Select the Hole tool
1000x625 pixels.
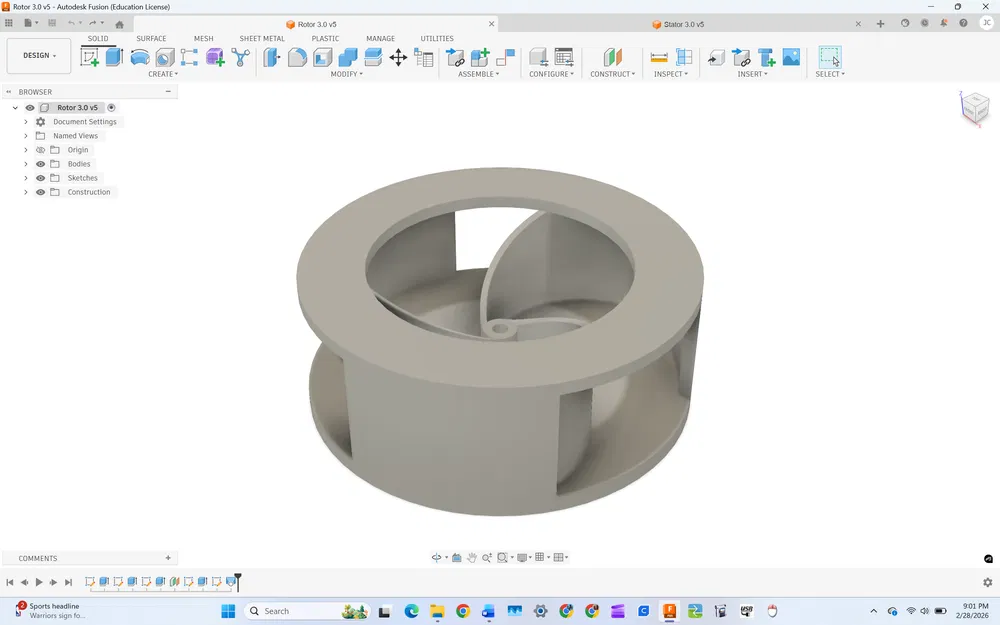point(165,57)
